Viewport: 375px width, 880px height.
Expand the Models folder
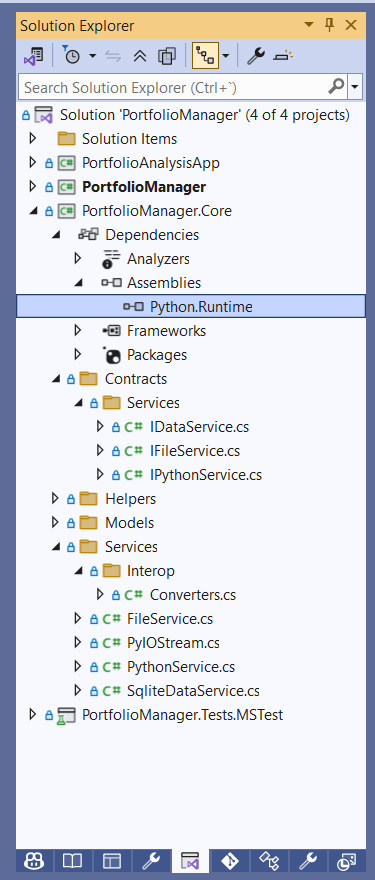click(54, 522)
